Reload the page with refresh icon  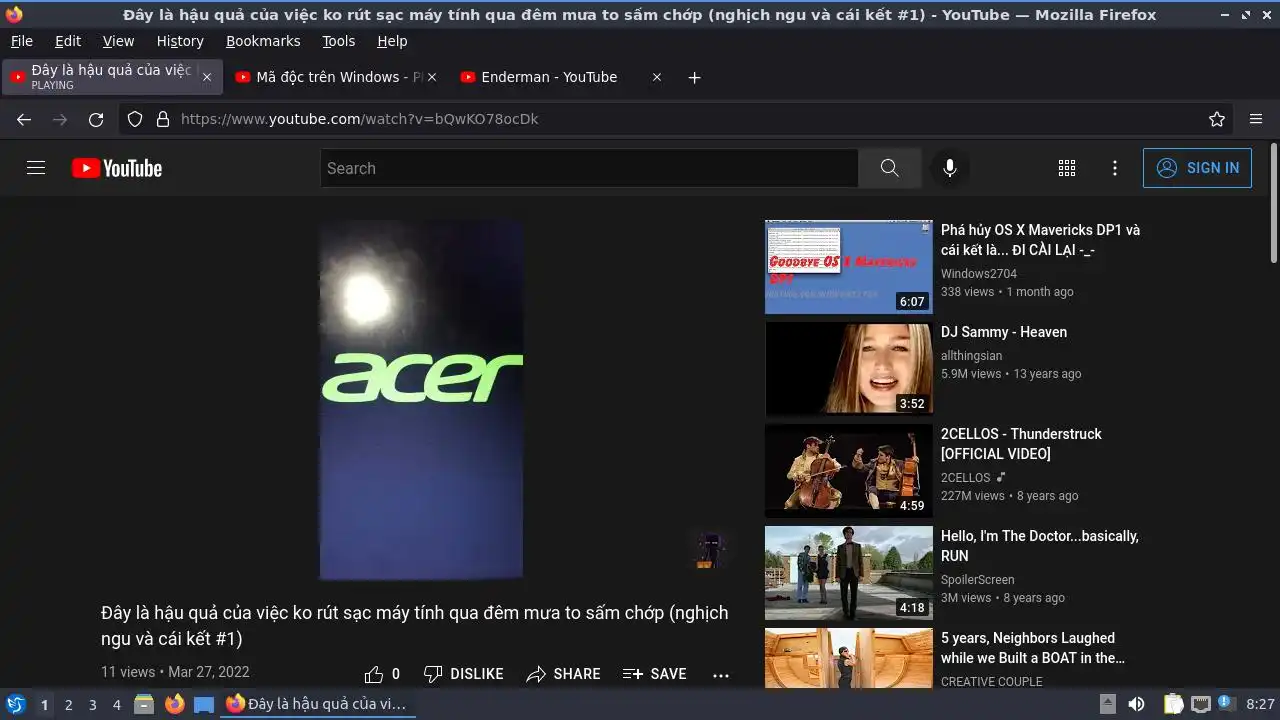tap(96, 119)
